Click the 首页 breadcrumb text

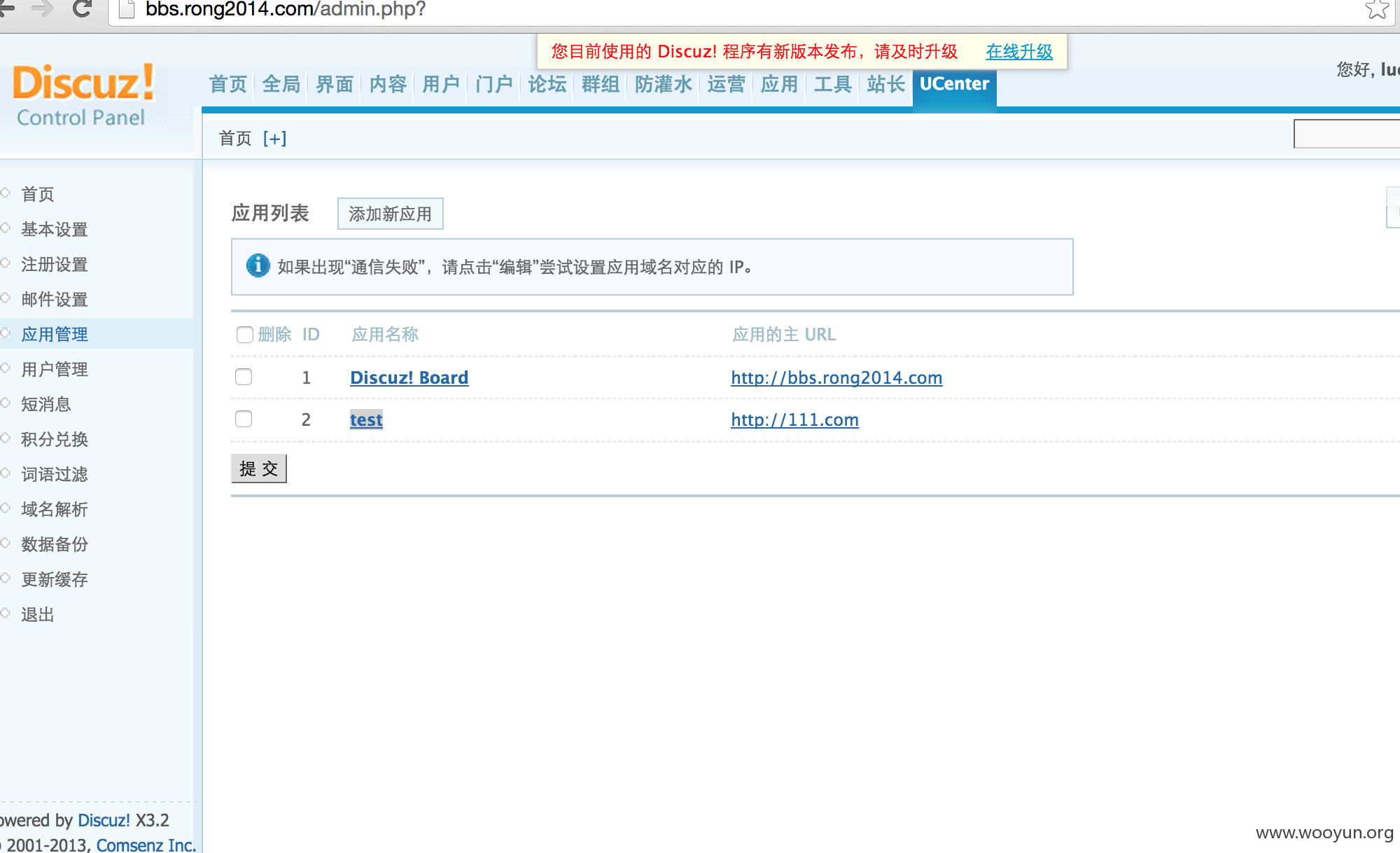click(235, 139)
